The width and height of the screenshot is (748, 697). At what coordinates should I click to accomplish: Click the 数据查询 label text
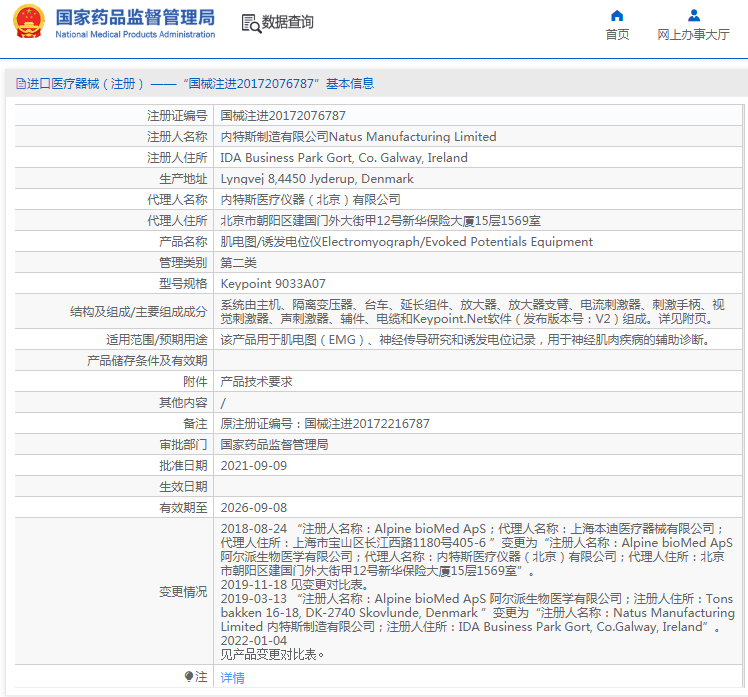tap(288, 23)
